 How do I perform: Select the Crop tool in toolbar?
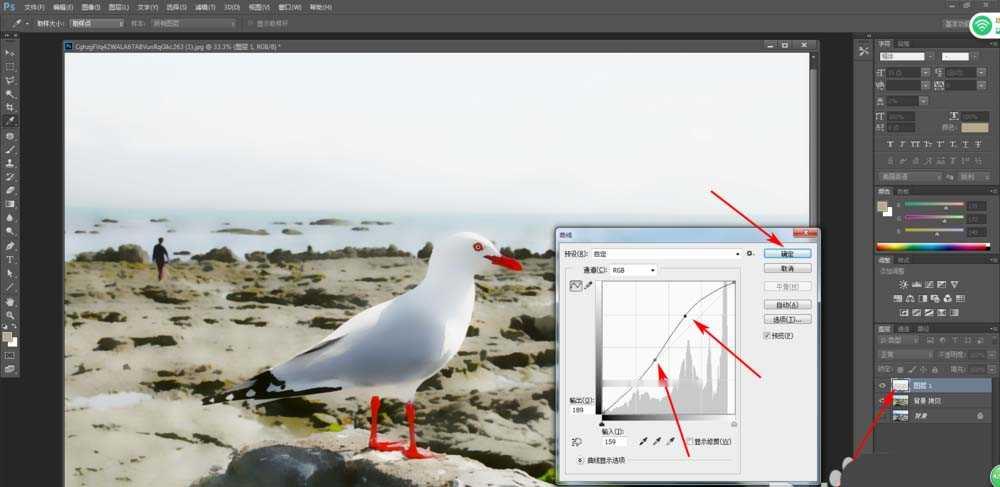[x=10, y=107]
